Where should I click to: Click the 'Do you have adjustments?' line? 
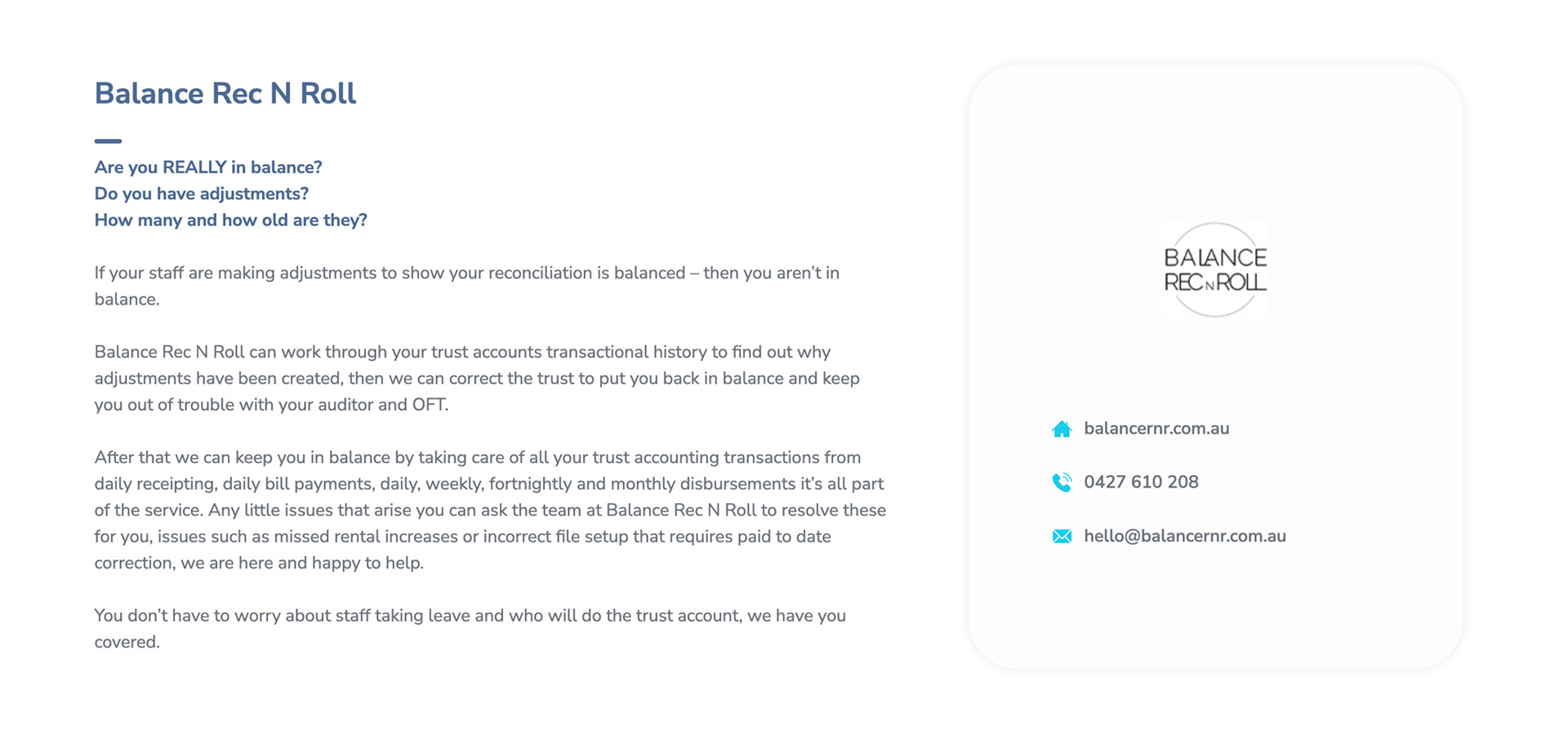(202, 194)
